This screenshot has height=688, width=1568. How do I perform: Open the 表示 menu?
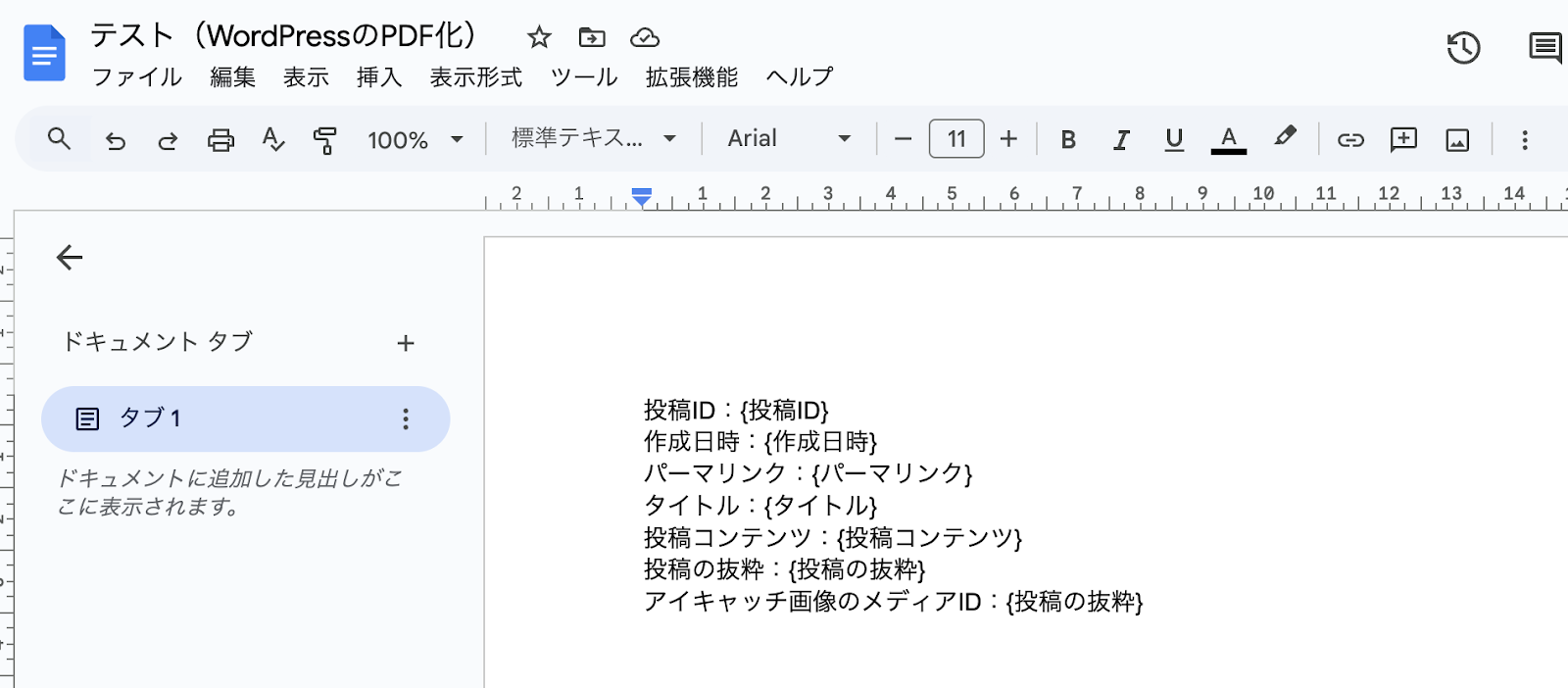(x=306, y=77)
